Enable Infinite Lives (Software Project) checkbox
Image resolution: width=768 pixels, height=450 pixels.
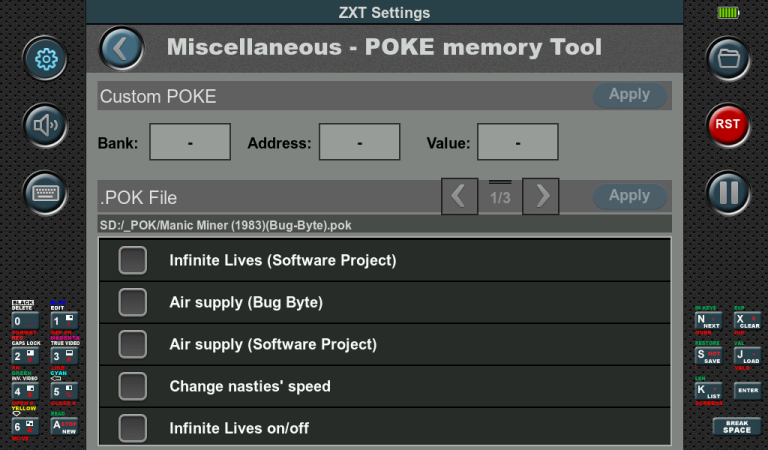coord(133,260)
